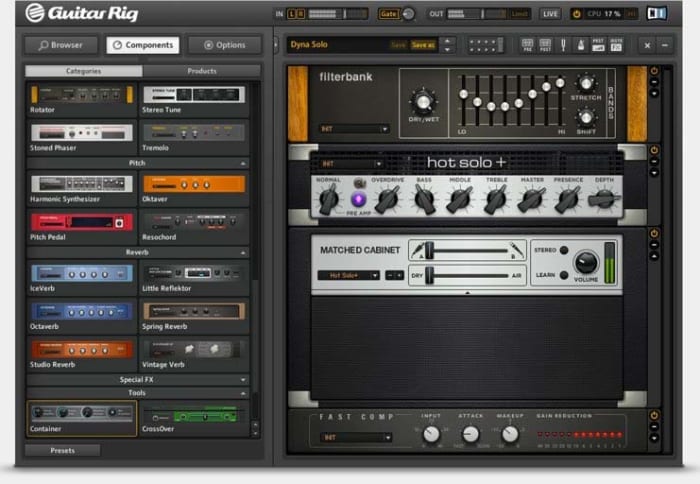This screenshot has width=700, height=484.
Task: Click the metronome icon in toolbar
Action: 579,45
